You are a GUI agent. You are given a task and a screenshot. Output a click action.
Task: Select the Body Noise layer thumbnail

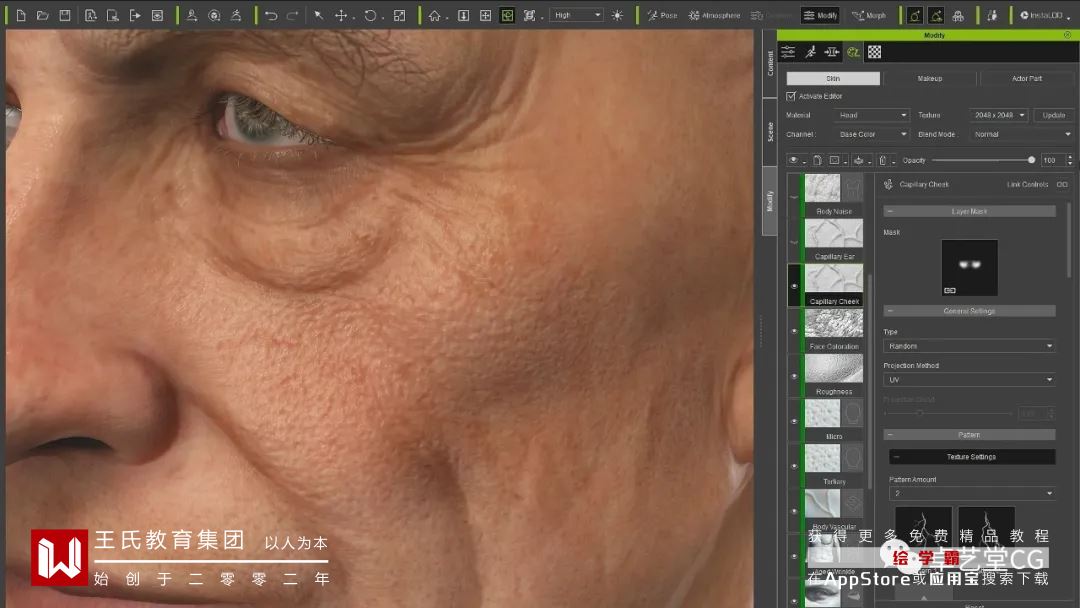(822, 188)
